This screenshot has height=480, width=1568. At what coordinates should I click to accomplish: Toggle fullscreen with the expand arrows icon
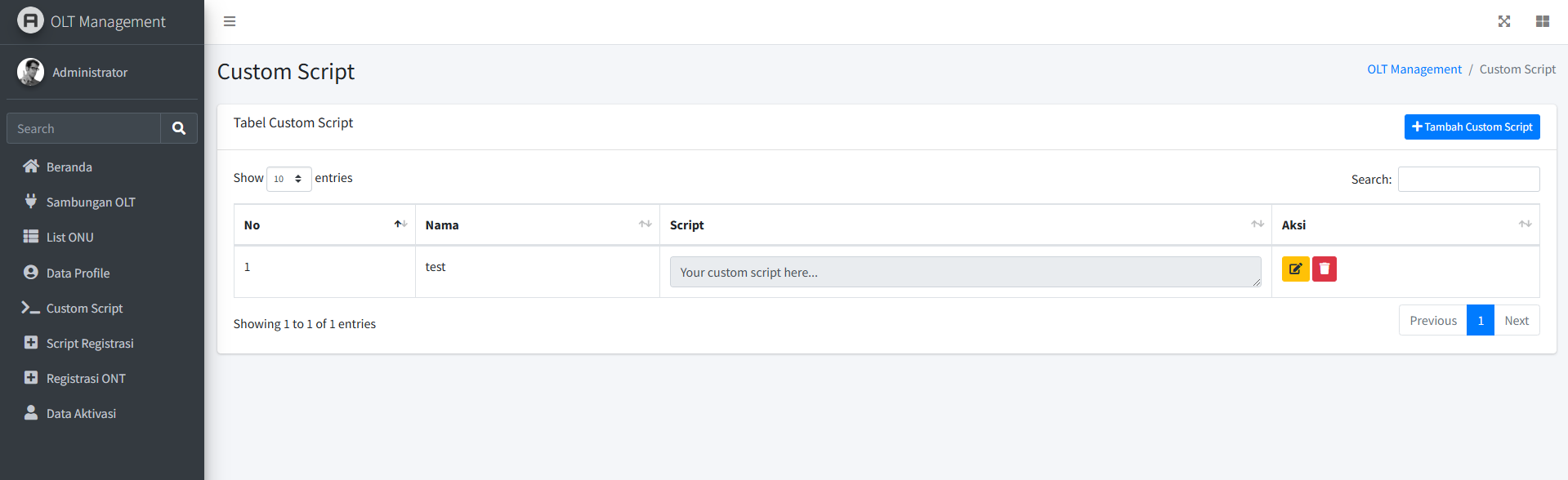click(1504, 21)
